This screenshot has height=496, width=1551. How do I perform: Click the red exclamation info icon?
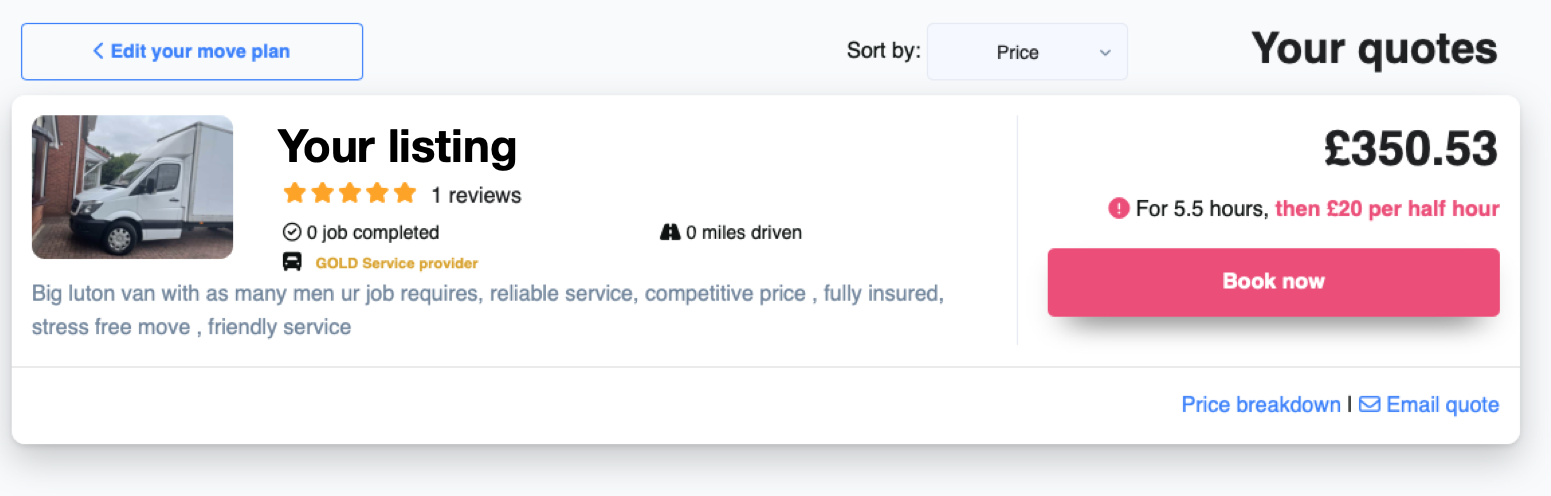point(1118,209)
